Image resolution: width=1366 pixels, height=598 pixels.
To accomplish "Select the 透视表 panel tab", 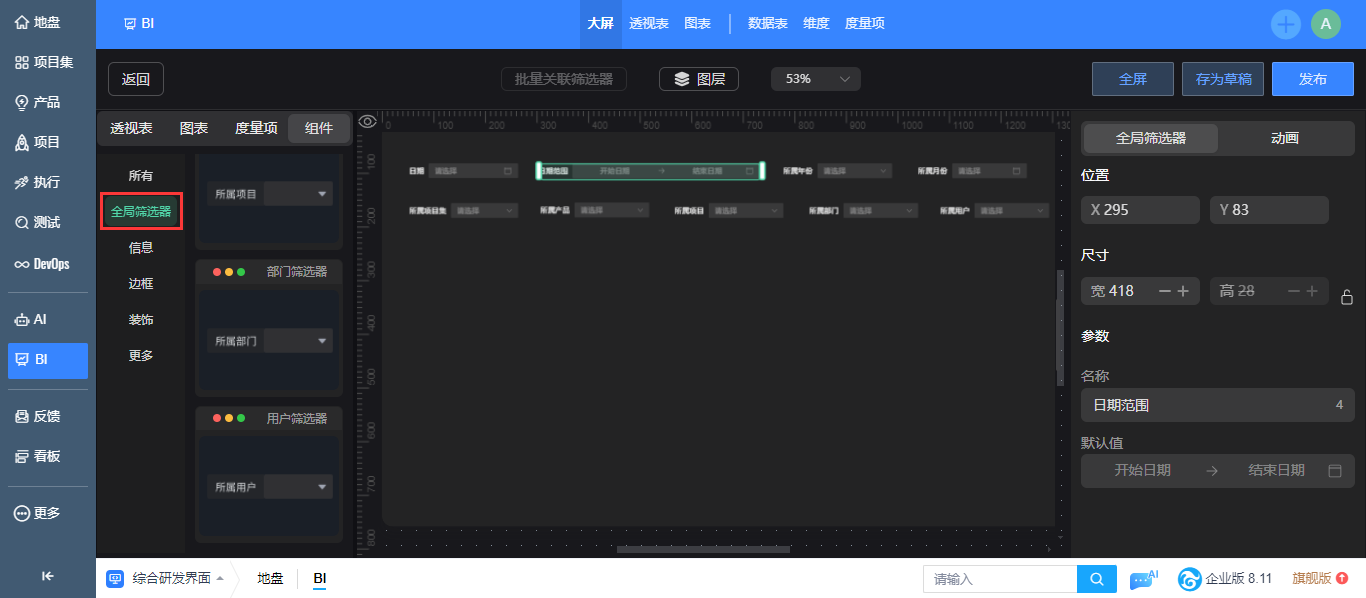I will coord(131,128).
